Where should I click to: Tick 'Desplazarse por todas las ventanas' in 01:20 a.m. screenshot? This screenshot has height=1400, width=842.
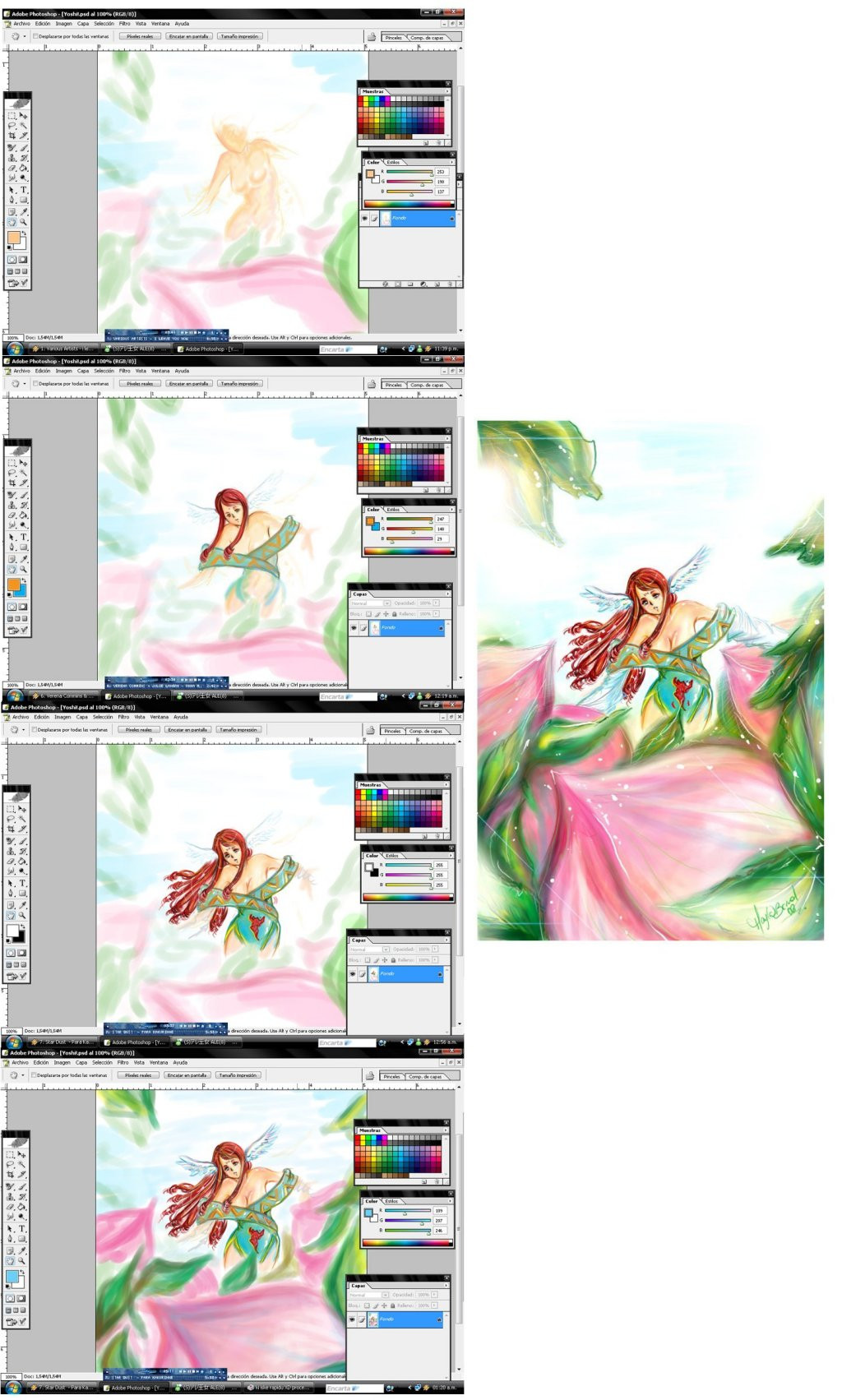(34, 1074)
